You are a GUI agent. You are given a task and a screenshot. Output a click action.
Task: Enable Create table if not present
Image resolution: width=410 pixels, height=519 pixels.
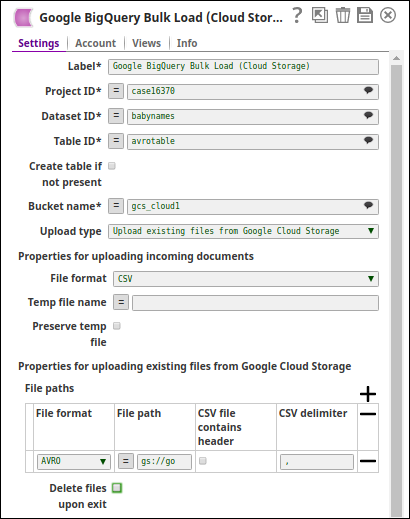point(112,166)
